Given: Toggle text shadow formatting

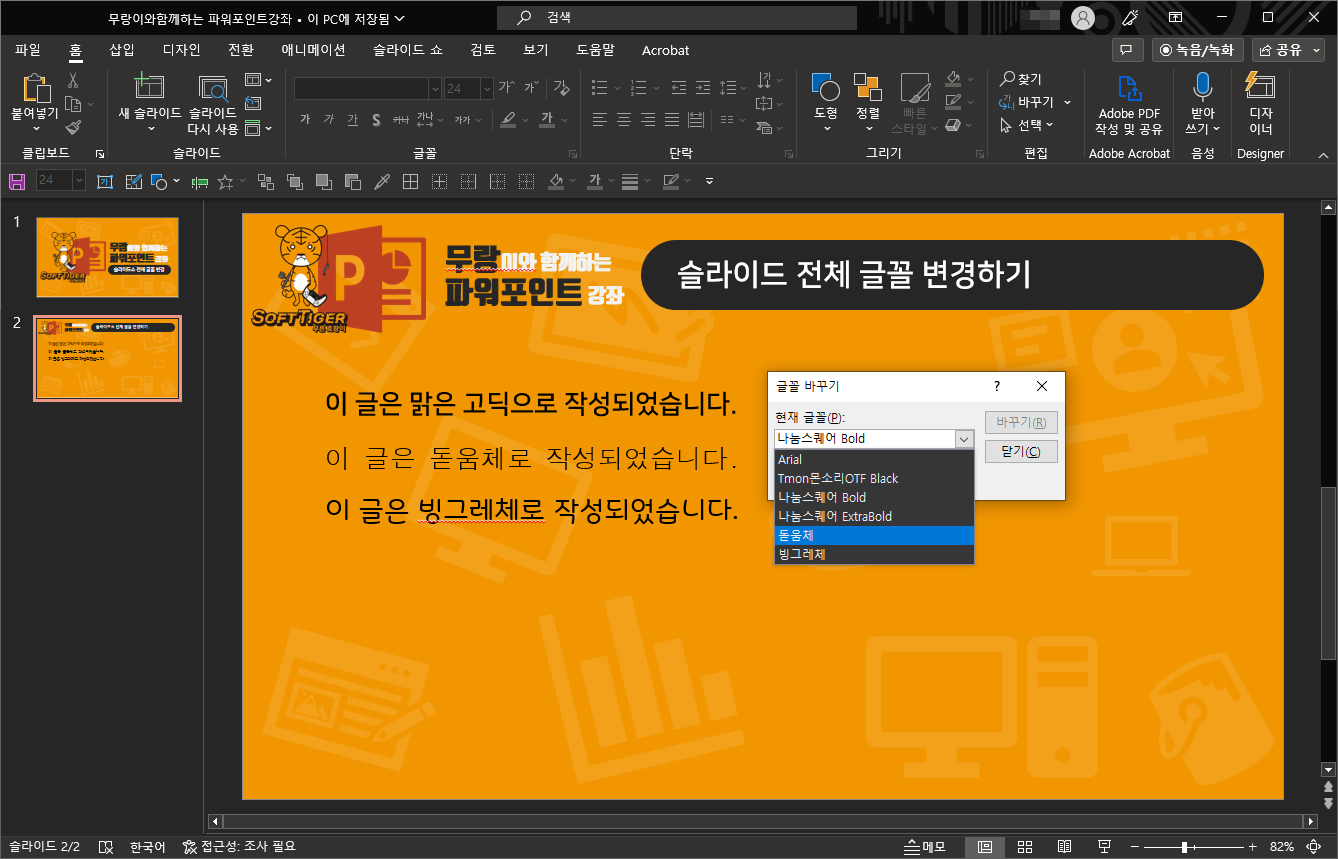Looking at the screenshot, I should [x=376, y=119].
